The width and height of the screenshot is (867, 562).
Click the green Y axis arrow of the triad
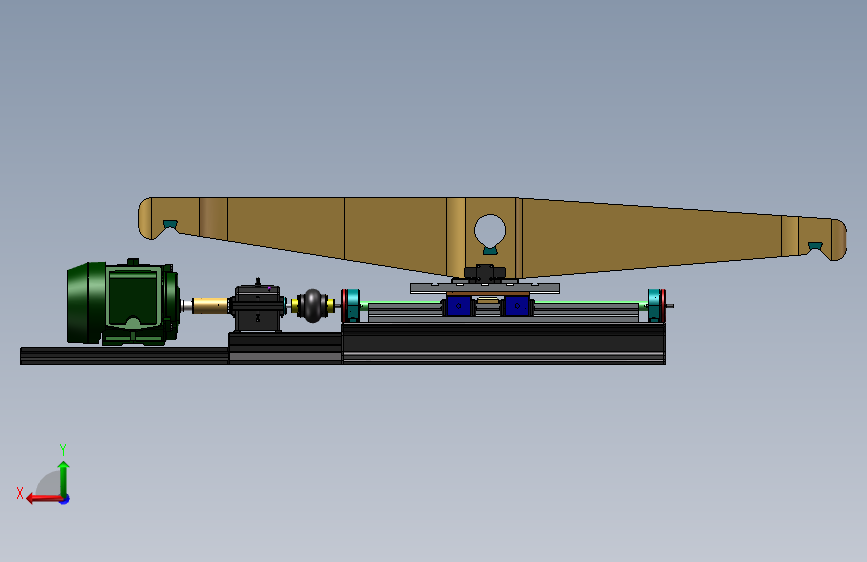64,478
